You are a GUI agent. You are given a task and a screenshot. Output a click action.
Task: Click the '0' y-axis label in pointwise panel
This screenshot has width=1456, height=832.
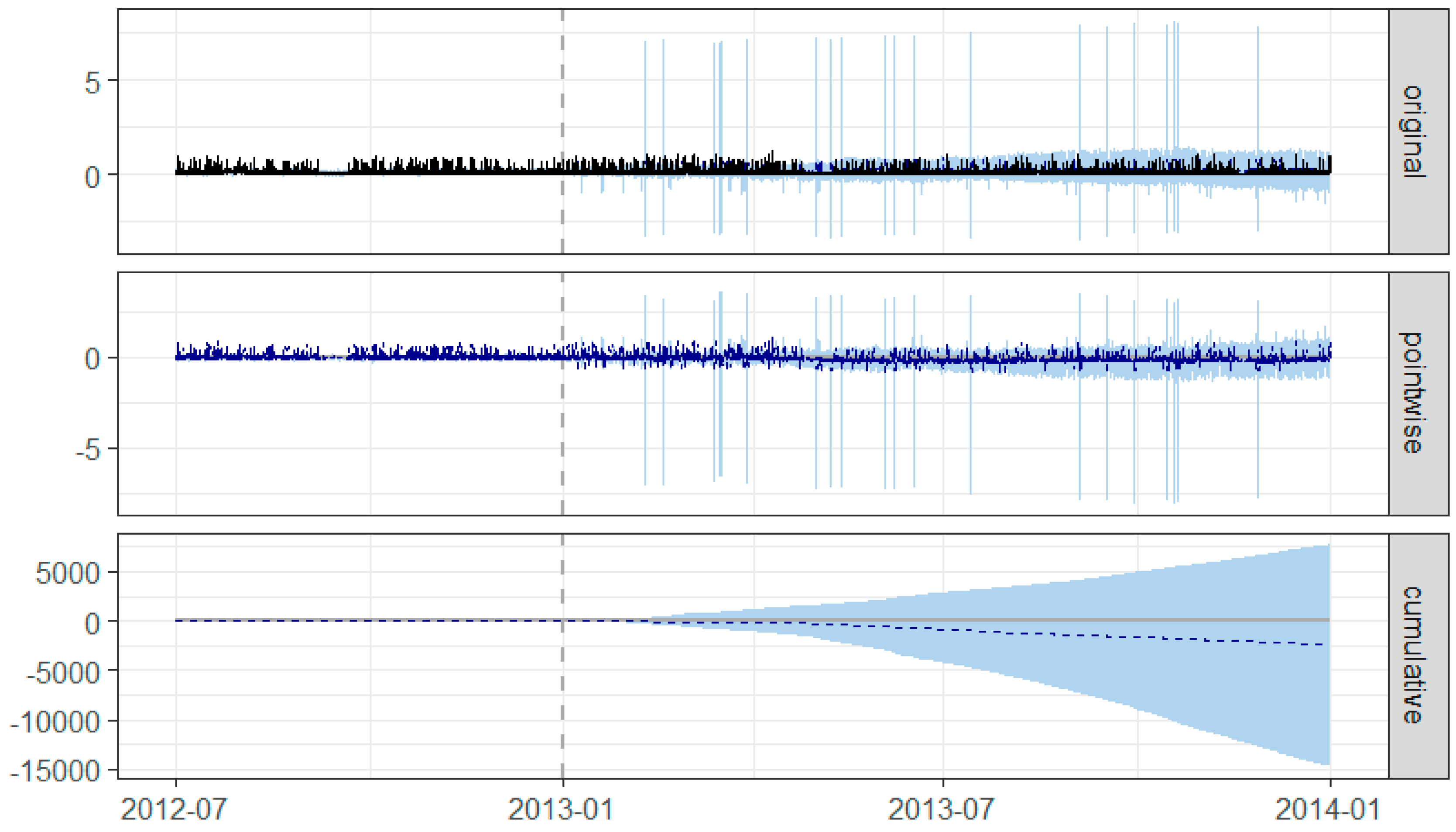click(x=92, y=359)
